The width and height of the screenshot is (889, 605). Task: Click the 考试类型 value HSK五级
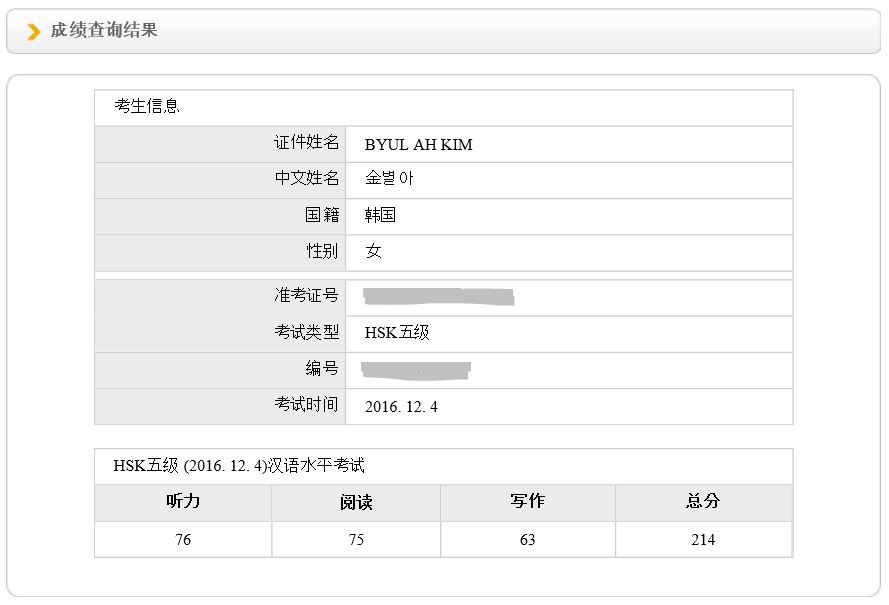pyautogui.click(x=397, y=333)
